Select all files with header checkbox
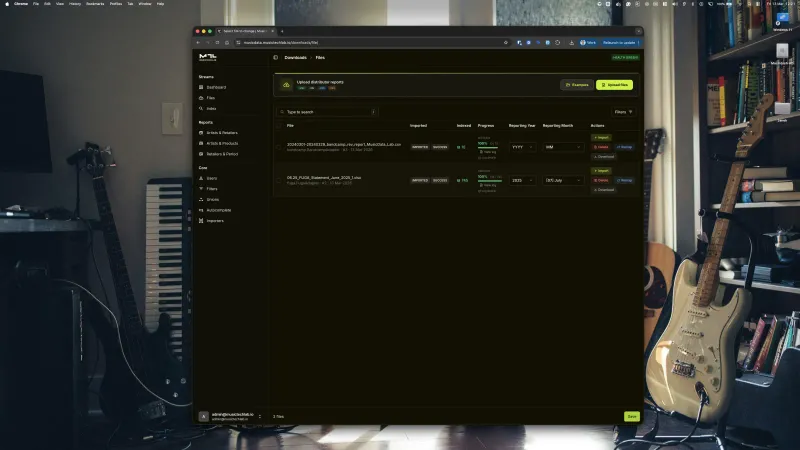800x450 pixels. (x=279, y=126)
